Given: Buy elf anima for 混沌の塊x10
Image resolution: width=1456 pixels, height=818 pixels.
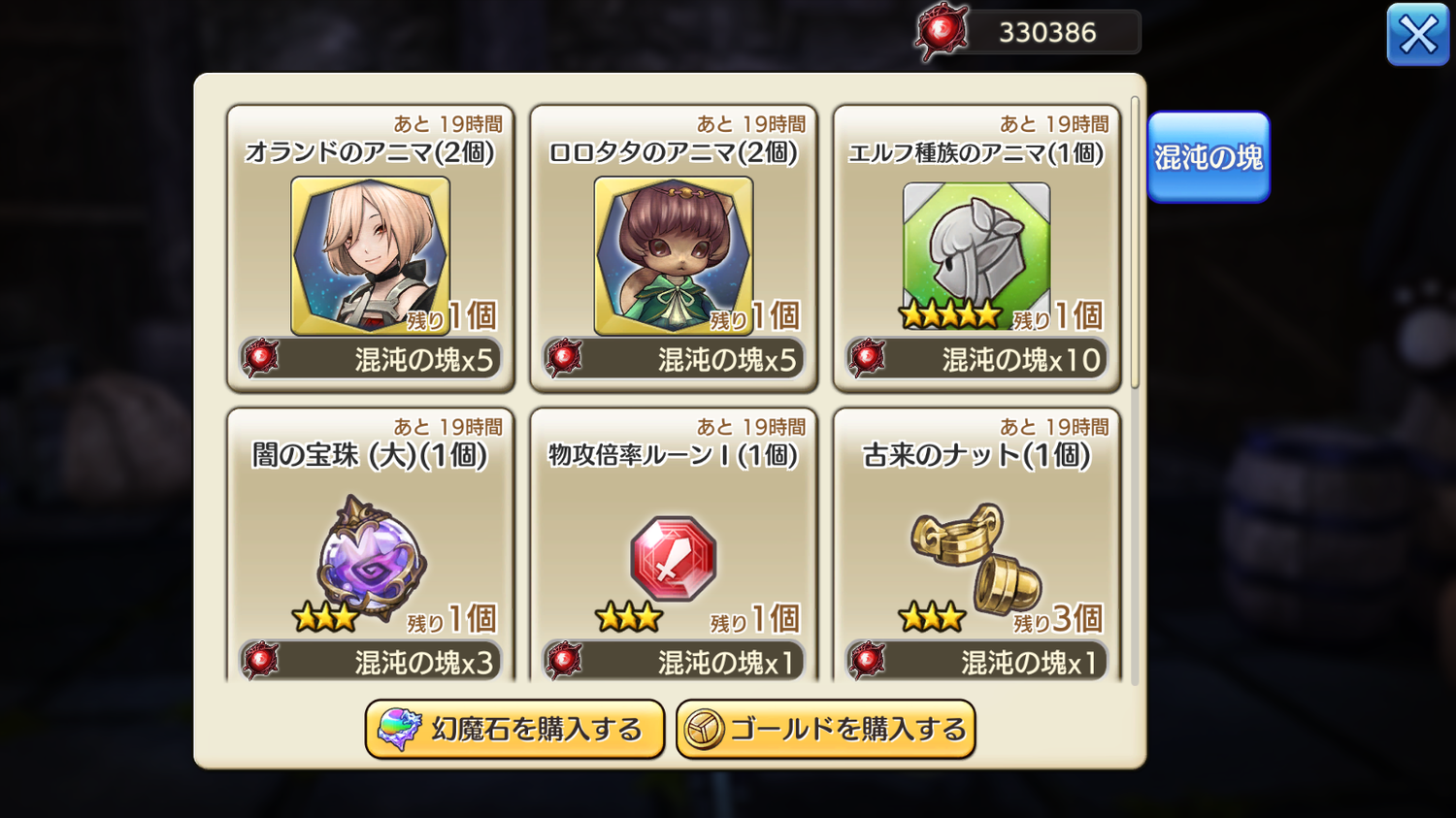Looking at the screenshot, I should tap(976, 359).
